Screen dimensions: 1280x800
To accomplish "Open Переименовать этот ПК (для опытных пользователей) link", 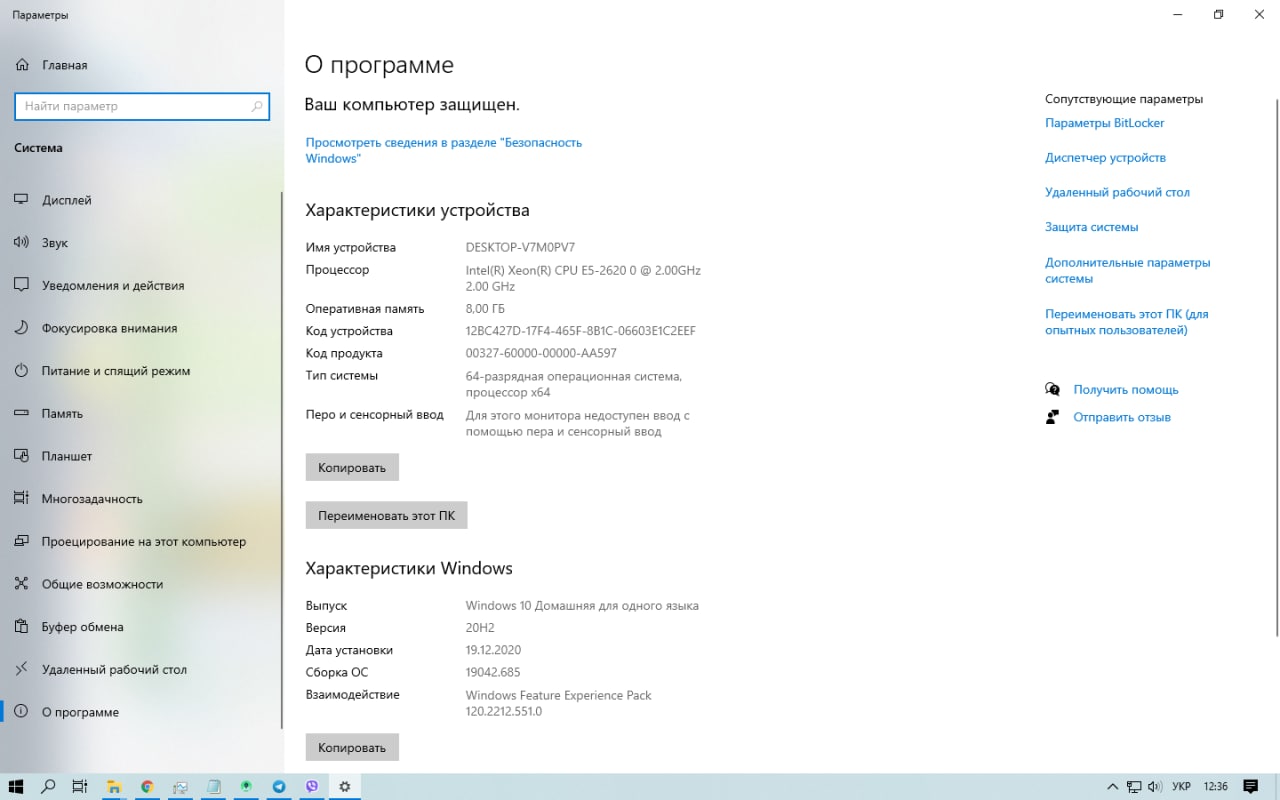I will pyautogui.click(x=1126, y=322).
